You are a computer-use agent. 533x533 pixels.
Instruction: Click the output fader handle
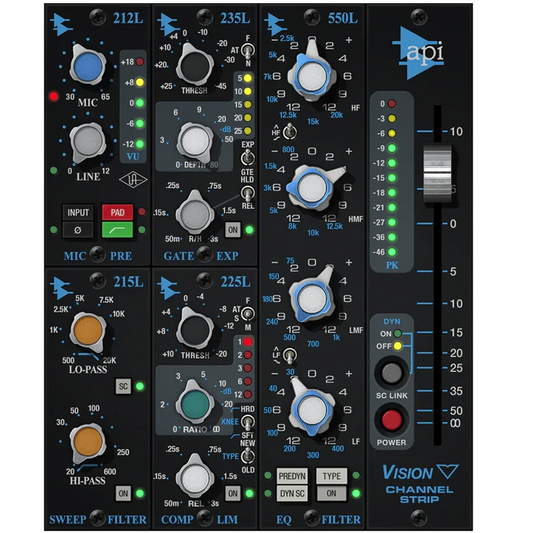[437, 175]
